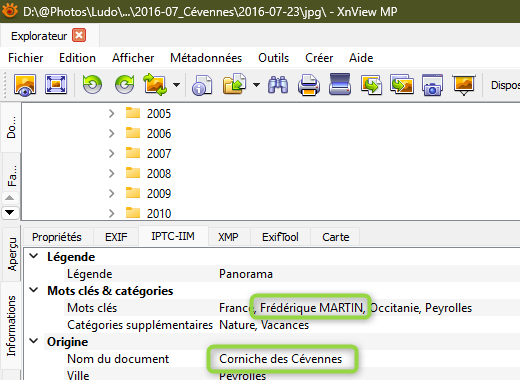The image size is (520, 380).
Task: Open the Afficher menu
Action: [133, 58]
